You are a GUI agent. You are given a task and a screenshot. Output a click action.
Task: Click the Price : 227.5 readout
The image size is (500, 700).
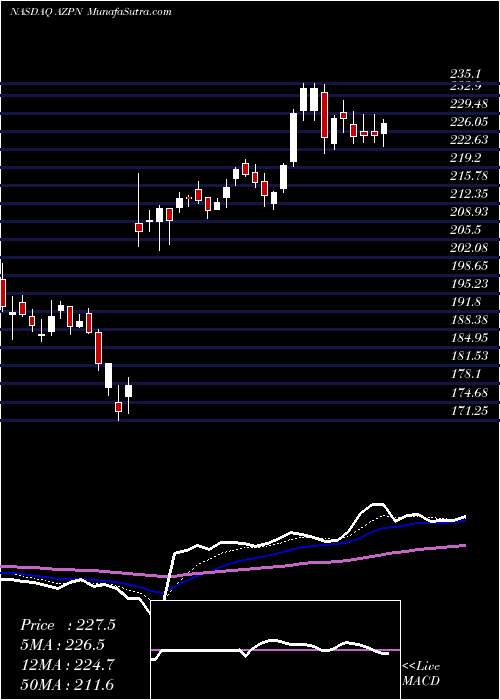pos(68,625)
